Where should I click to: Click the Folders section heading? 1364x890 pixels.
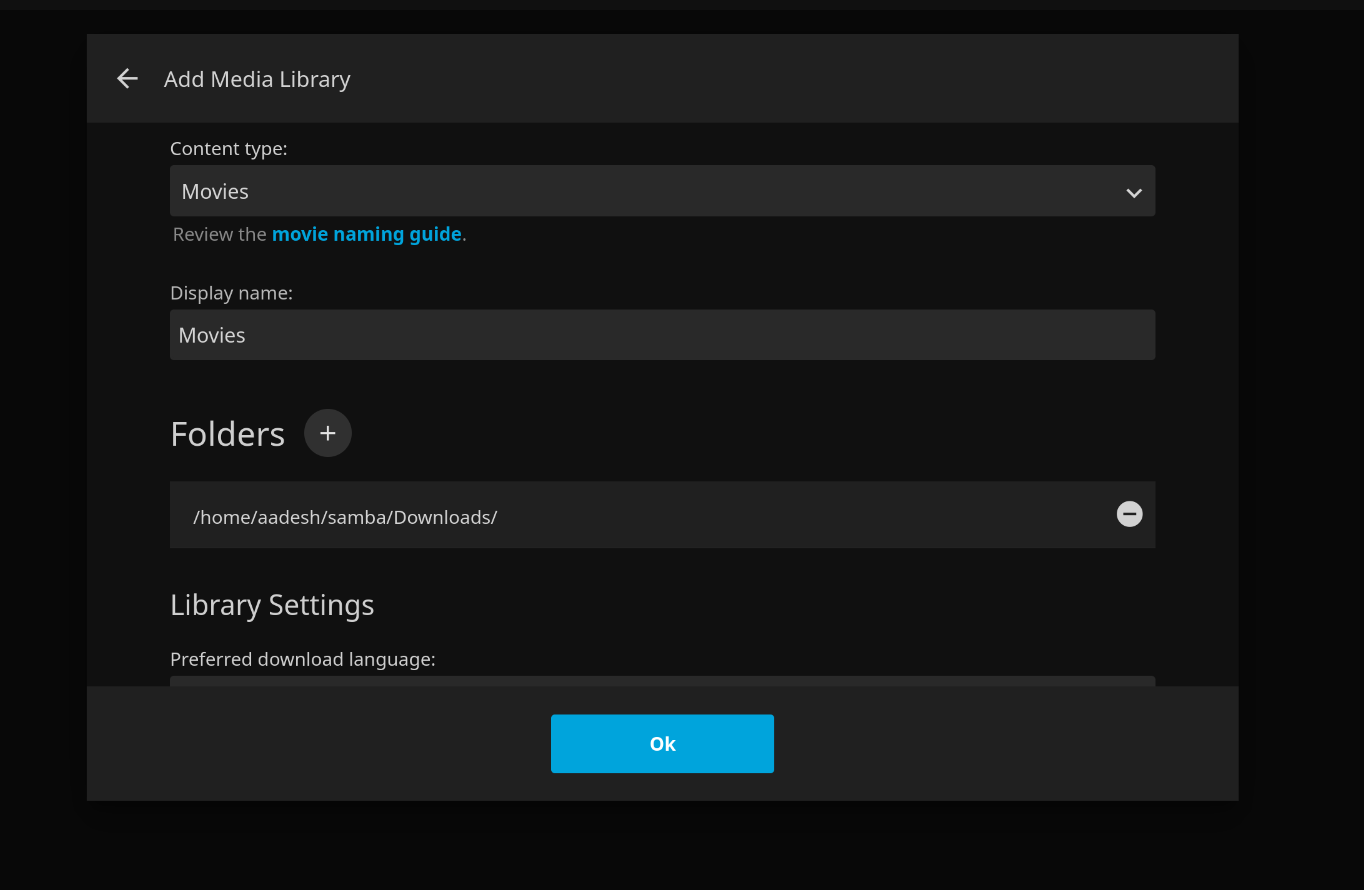pos(227,434)
